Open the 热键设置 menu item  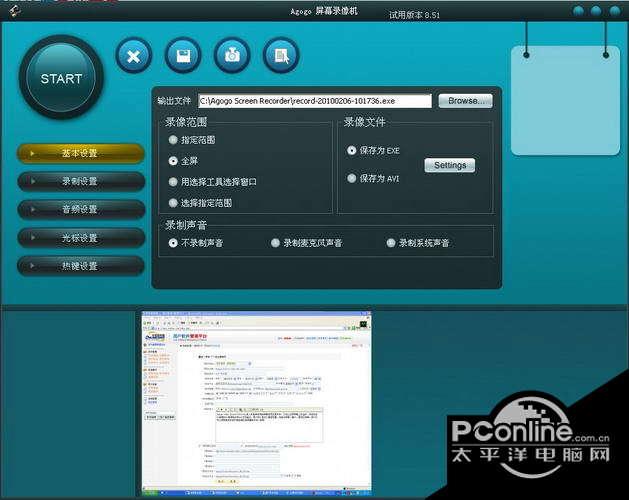[81, 266]
